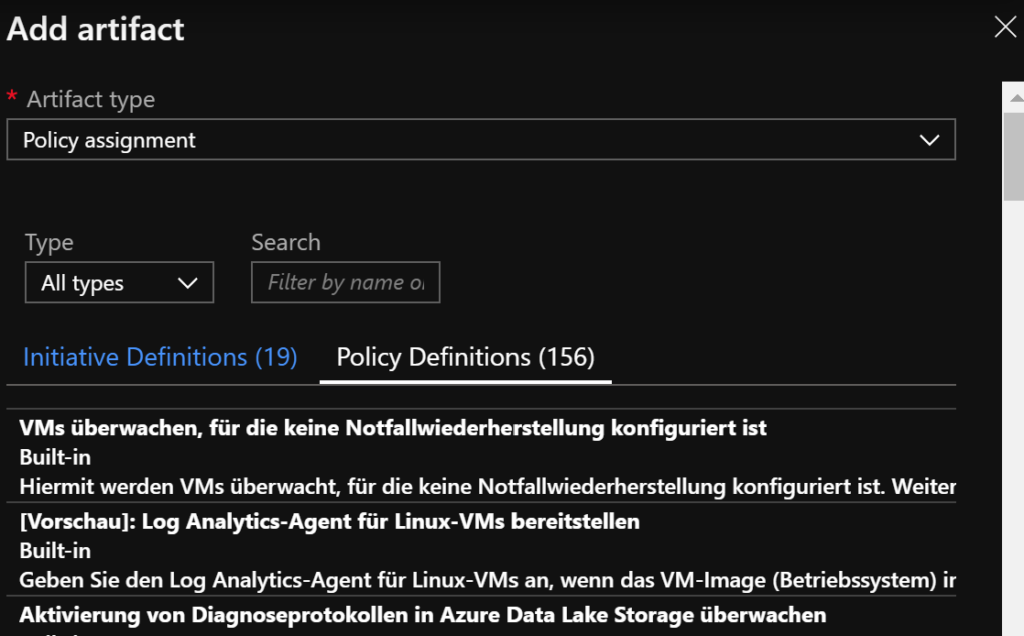This screenshot has height=636, width=1024.
Task: Close the Add artifact panel
Action: pos(1005,27)
